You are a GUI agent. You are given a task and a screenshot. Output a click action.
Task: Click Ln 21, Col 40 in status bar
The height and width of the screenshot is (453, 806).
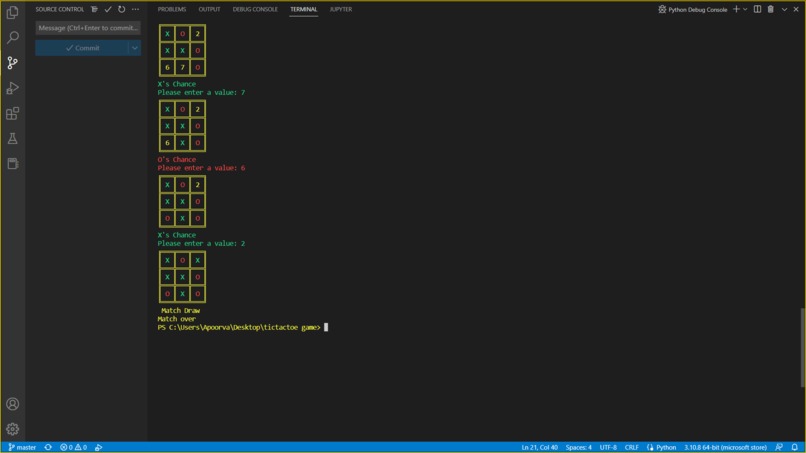tap(539, 447)
